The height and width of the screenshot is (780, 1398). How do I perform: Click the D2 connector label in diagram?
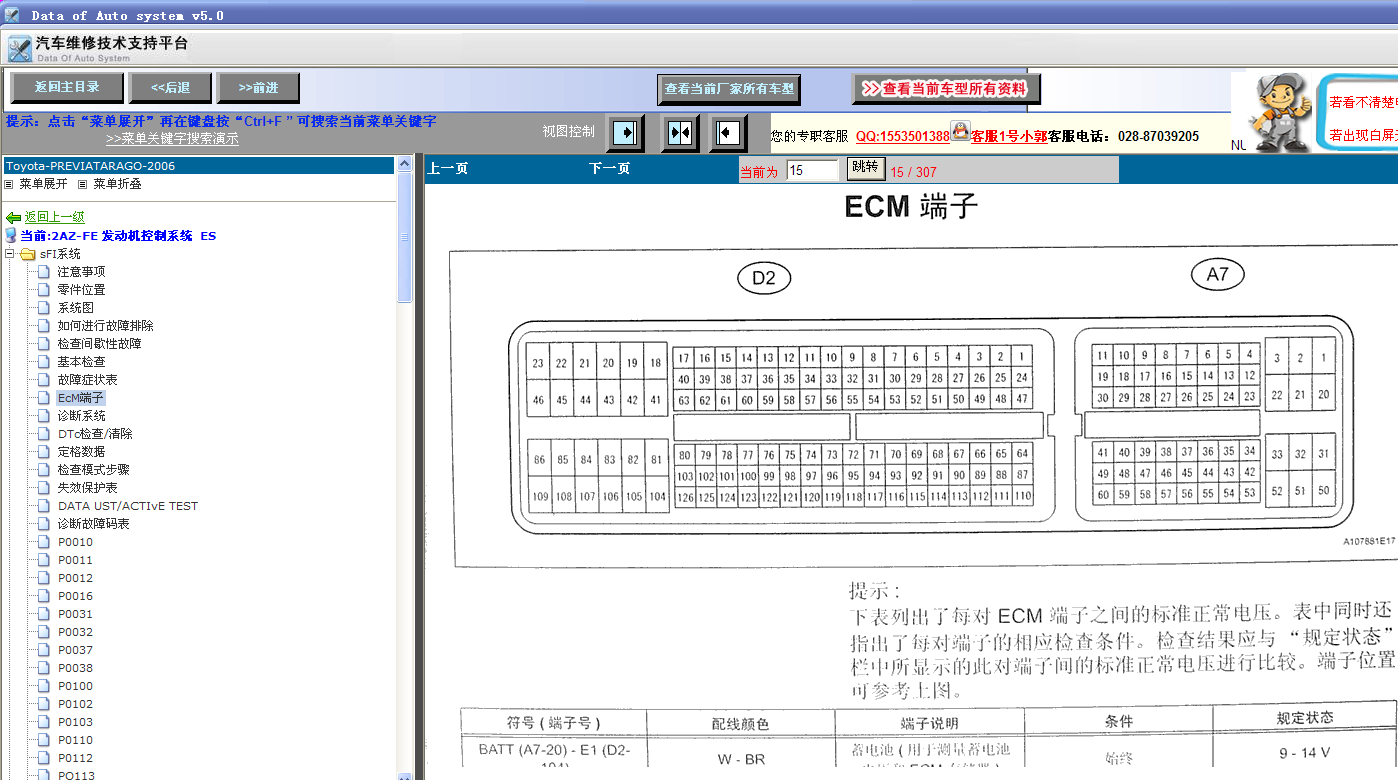pyautogui.click(x=764, y=278)
